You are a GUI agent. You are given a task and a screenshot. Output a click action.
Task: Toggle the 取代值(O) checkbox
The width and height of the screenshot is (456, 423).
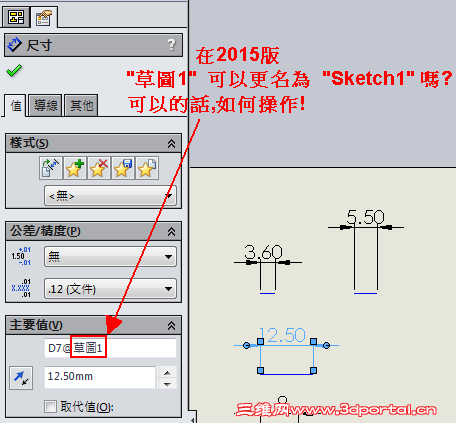(50, 406)
